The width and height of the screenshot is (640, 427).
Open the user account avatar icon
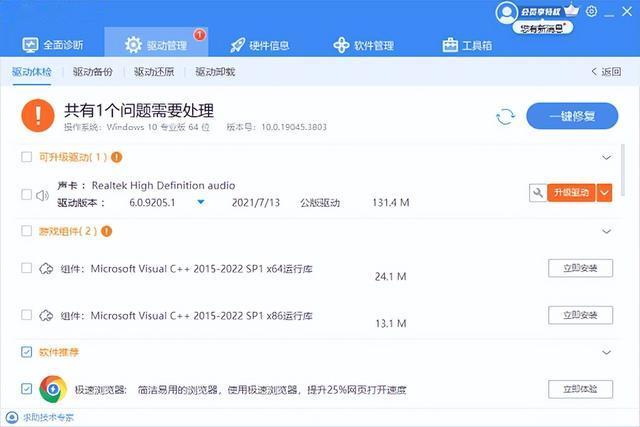point(507,12)
